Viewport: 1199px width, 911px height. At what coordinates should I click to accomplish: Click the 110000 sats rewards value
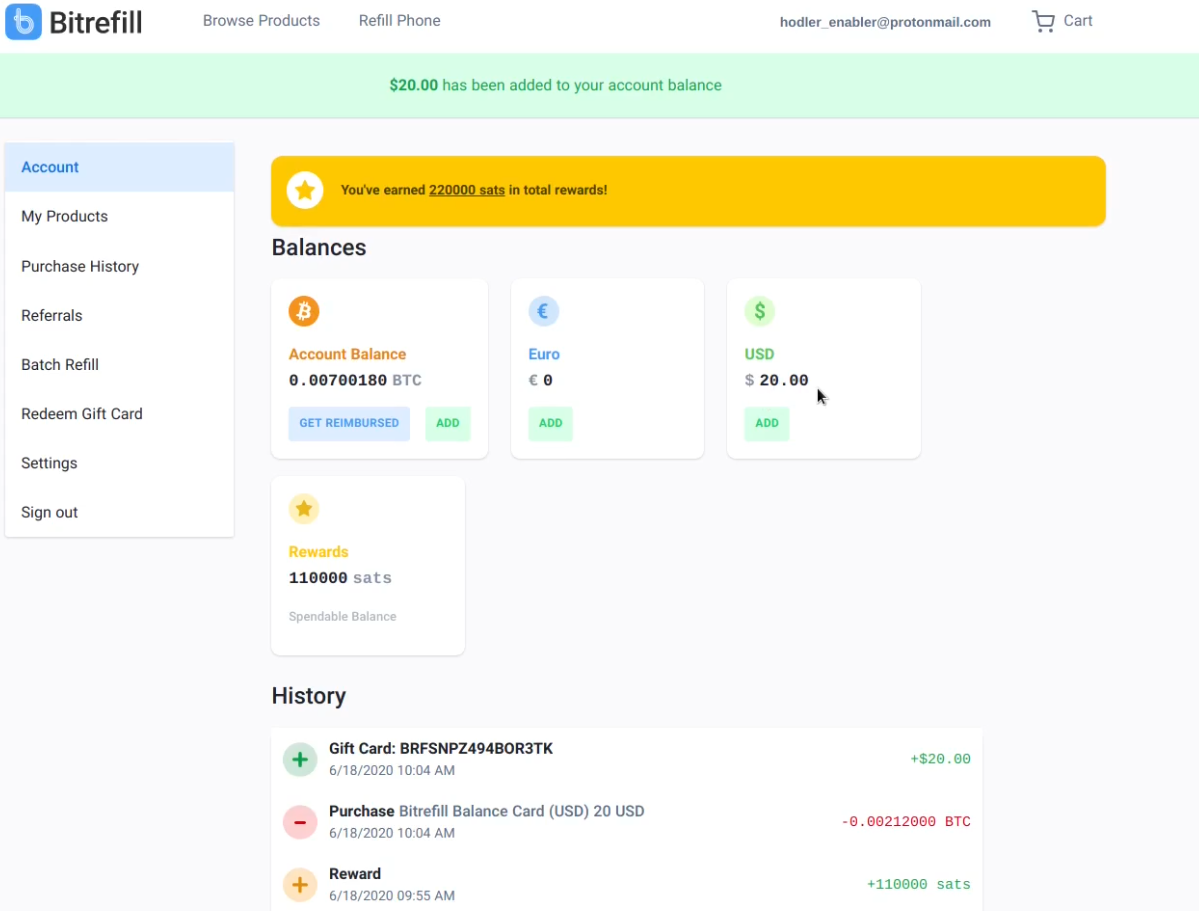pos(340,578)
